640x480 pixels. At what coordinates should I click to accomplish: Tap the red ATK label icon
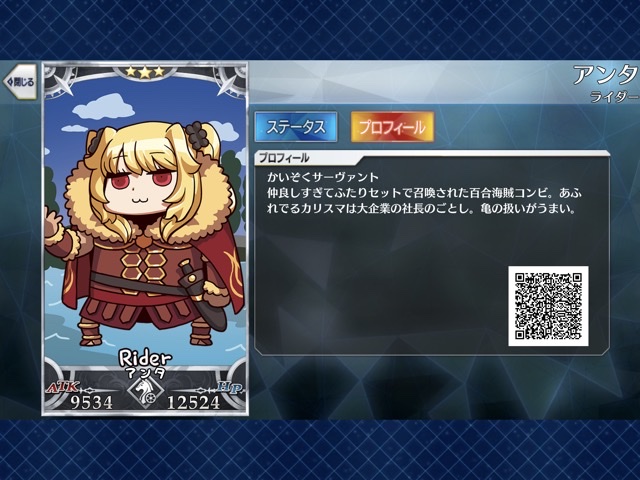(x=62, y=387)
